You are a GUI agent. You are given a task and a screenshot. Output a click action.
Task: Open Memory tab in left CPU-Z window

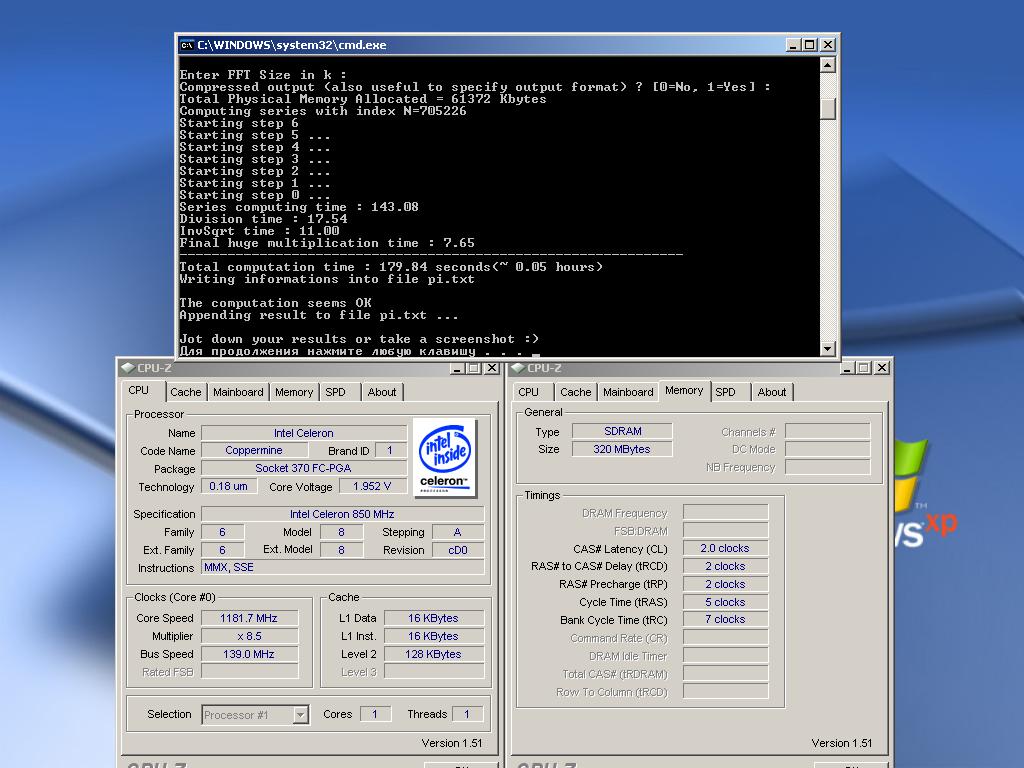point(294,392)
